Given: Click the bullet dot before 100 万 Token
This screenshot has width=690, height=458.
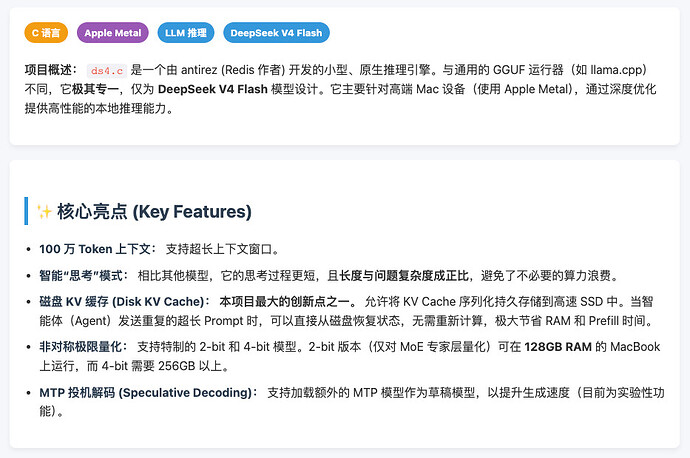Looking at the screenshot, I should point(29,249).
